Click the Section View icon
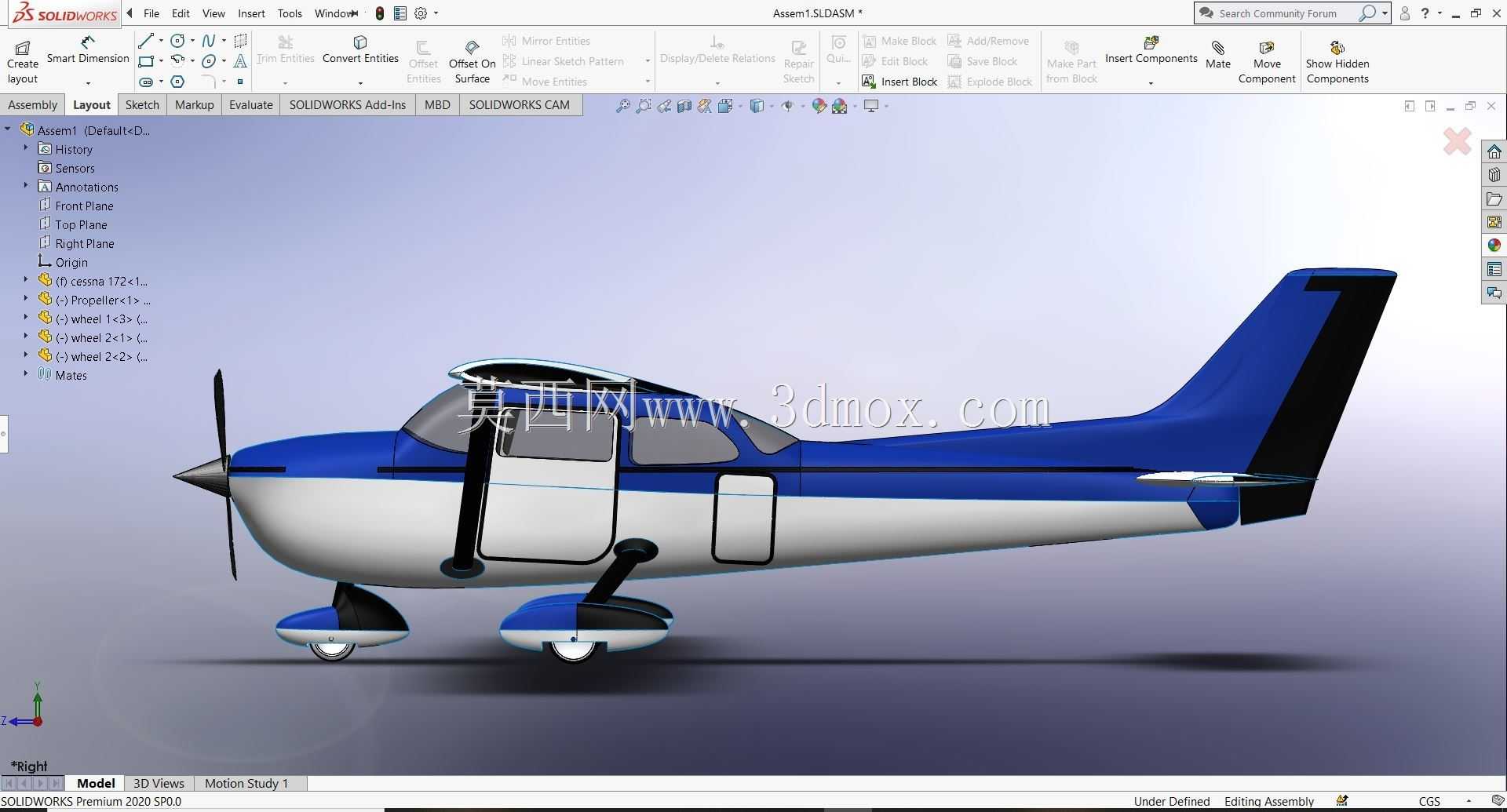1507x812 pixels. (684, 106)
